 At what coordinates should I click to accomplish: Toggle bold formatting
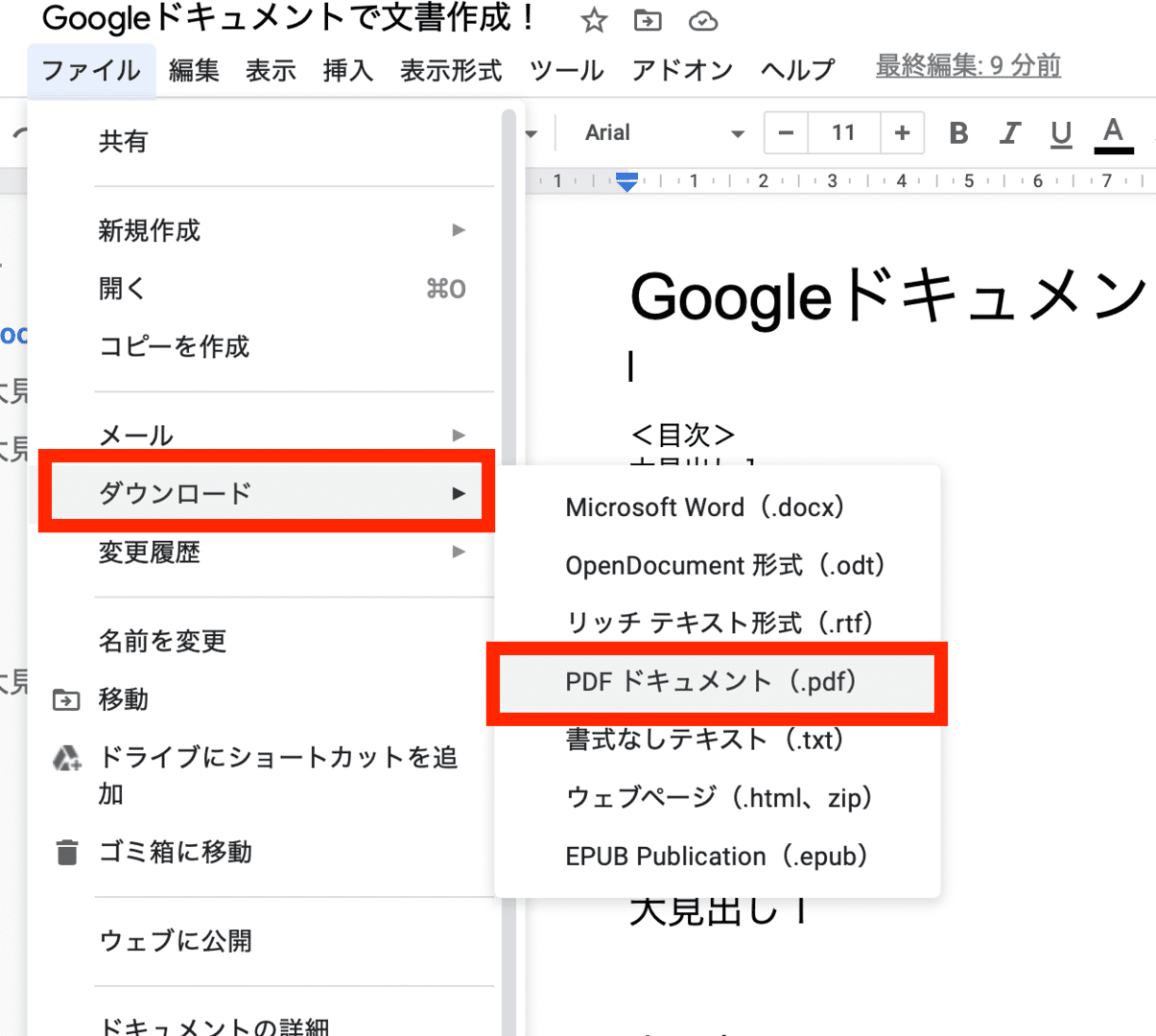coord(957,133)
